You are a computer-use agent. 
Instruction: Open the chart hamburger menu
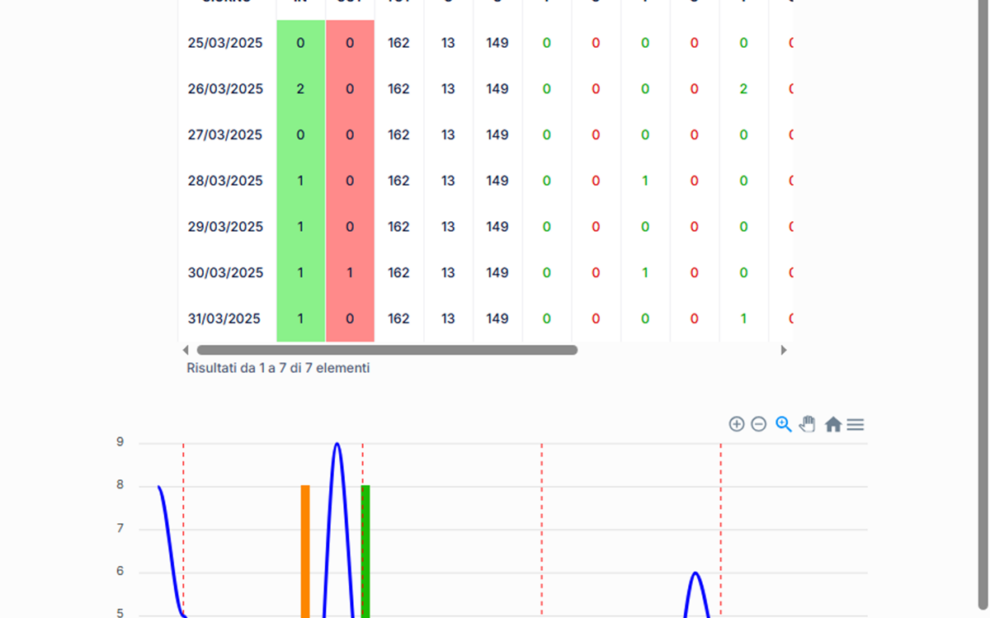click(x=855, y=424)
